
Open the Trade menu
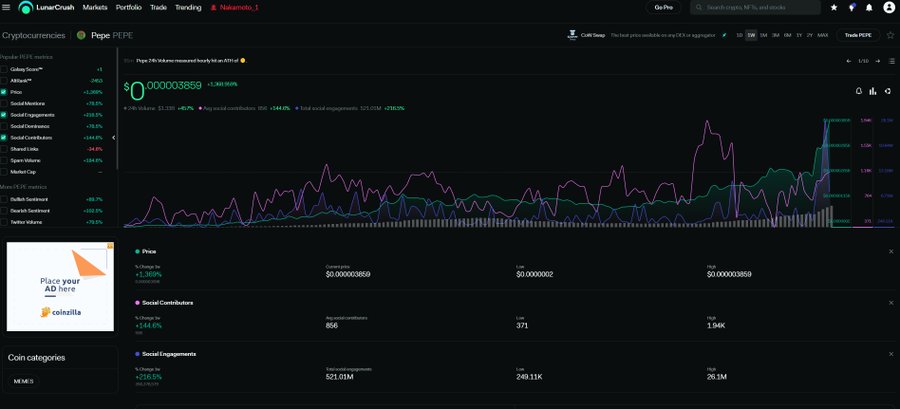coord(158,7)
